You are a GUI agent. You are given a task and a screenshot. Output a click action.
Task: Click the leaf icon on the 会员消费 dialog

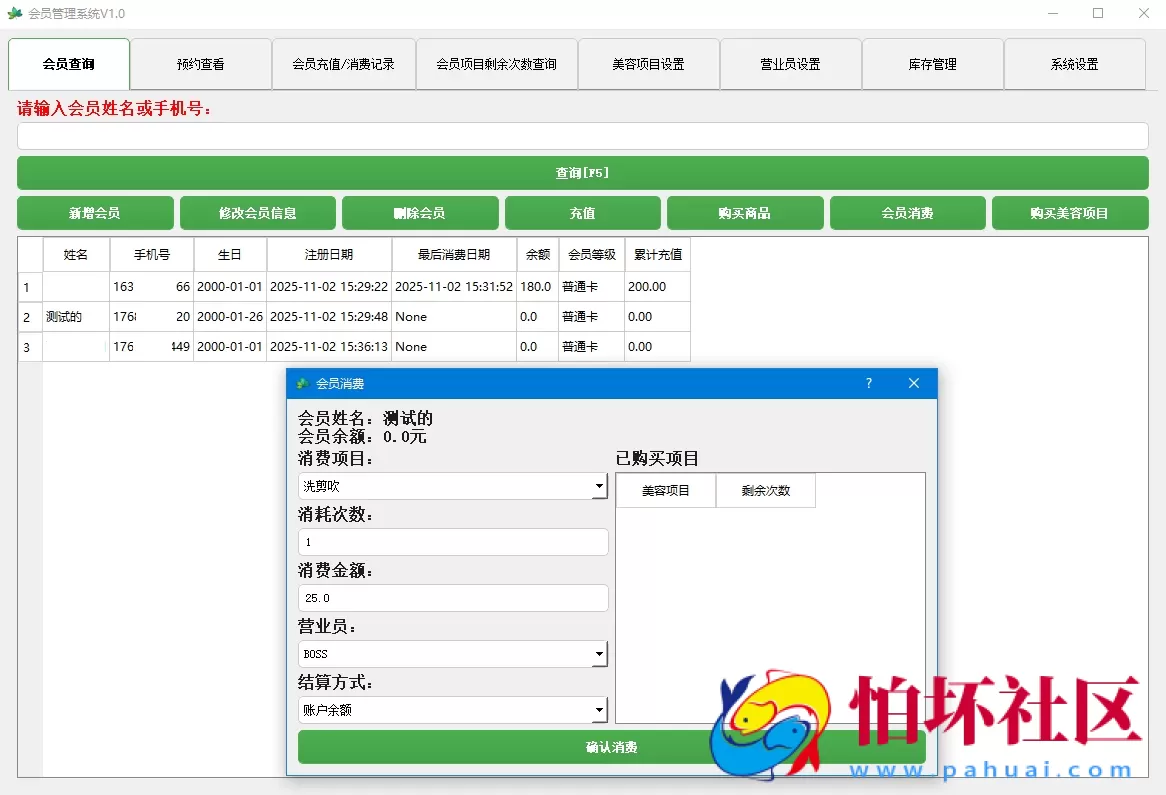pos(301,383)
